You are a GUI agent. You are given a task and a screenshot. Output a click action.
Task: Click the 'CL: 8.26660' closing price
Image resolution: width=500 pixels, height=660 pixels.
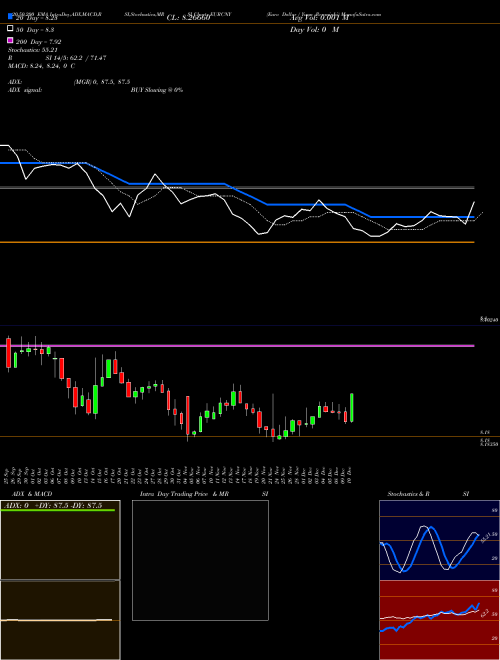click(x=188, y=18)
